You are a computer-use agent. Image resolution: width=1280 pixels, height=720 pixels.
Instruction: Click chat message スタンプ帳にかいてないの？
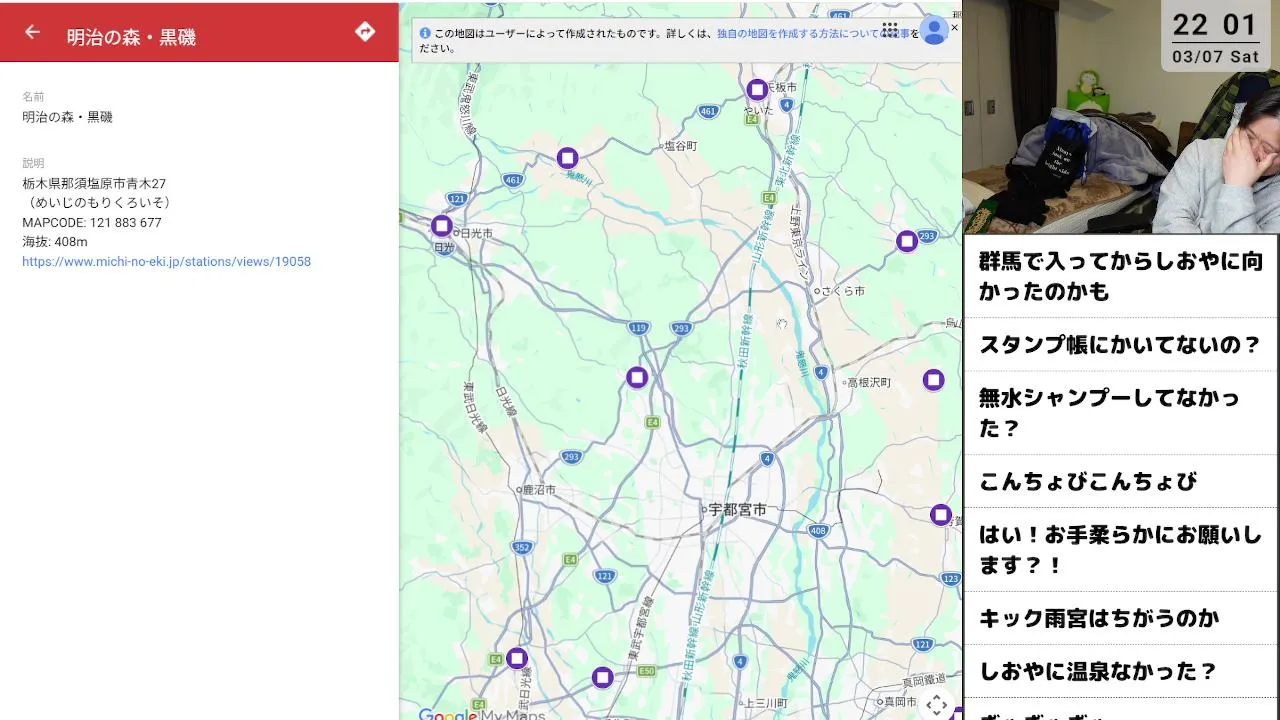(1121, 345)
